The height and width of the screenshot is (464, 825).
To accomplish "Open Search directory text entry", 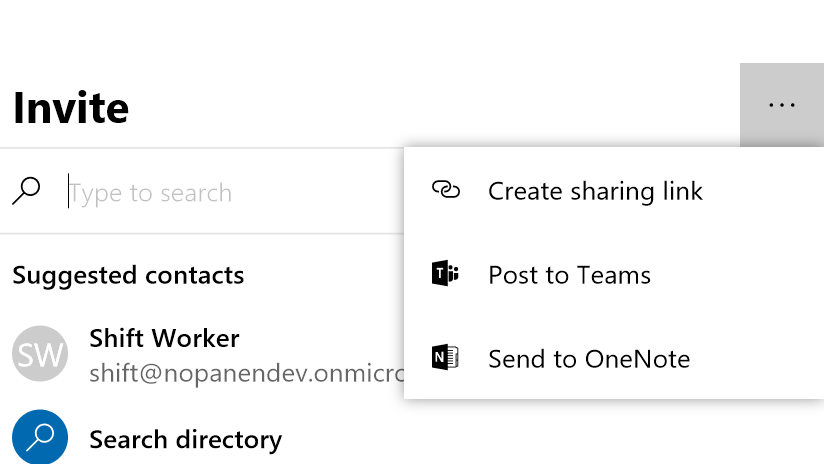I will click(185, 439).
